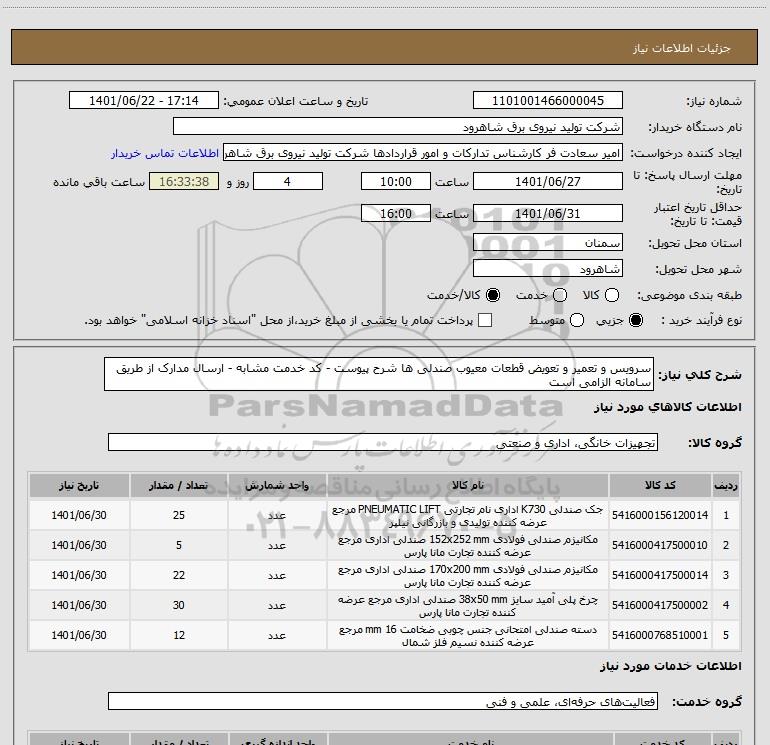Click item code 5416000156120014

[660, 515]
